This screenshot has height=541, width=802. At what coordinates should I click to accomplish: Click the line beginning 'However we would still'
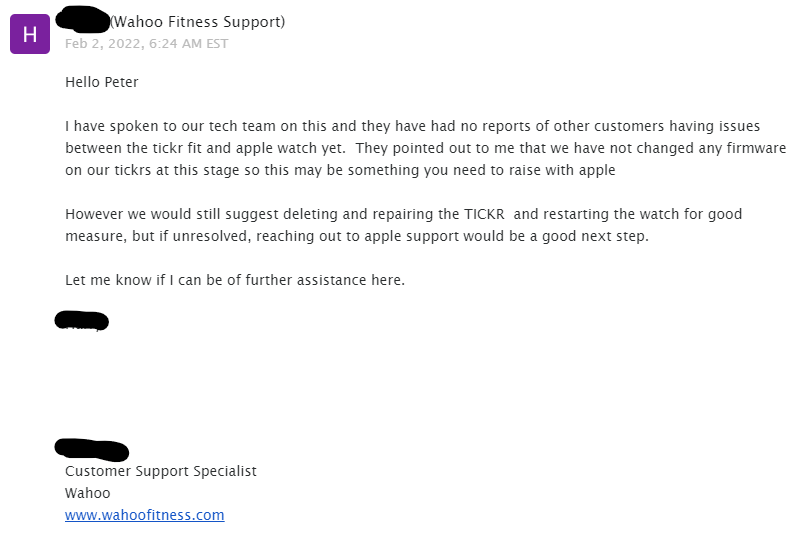(x=404, y=214)
